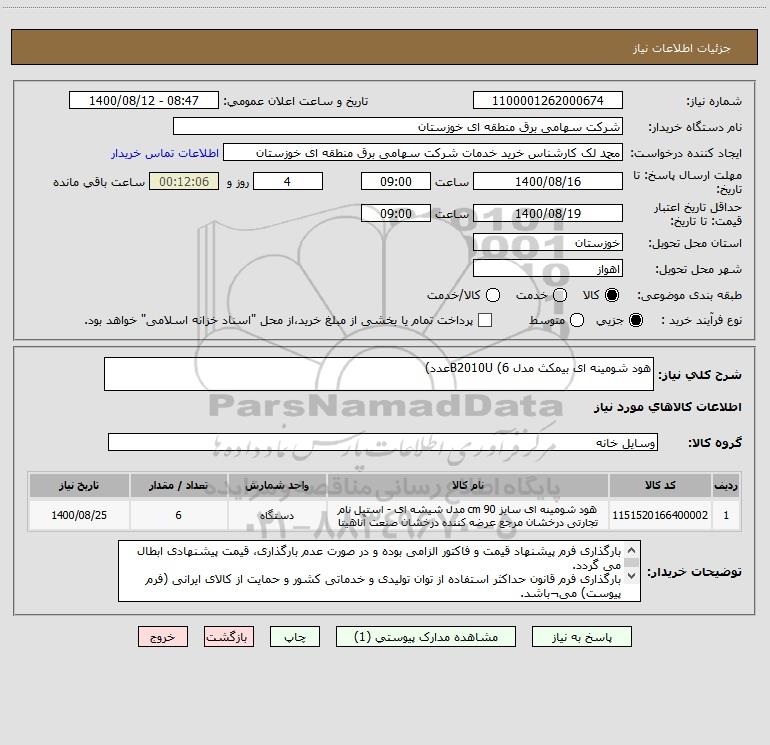The height and width of the screenshot is (745, 770).
Task: Click the خروج exit button
Action: 163,637
